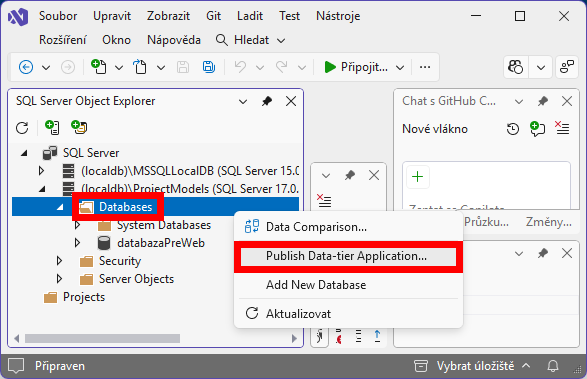Click the Open File toolbar icon
Viewport: 587px width, 379px height.
tap(140, 67)
